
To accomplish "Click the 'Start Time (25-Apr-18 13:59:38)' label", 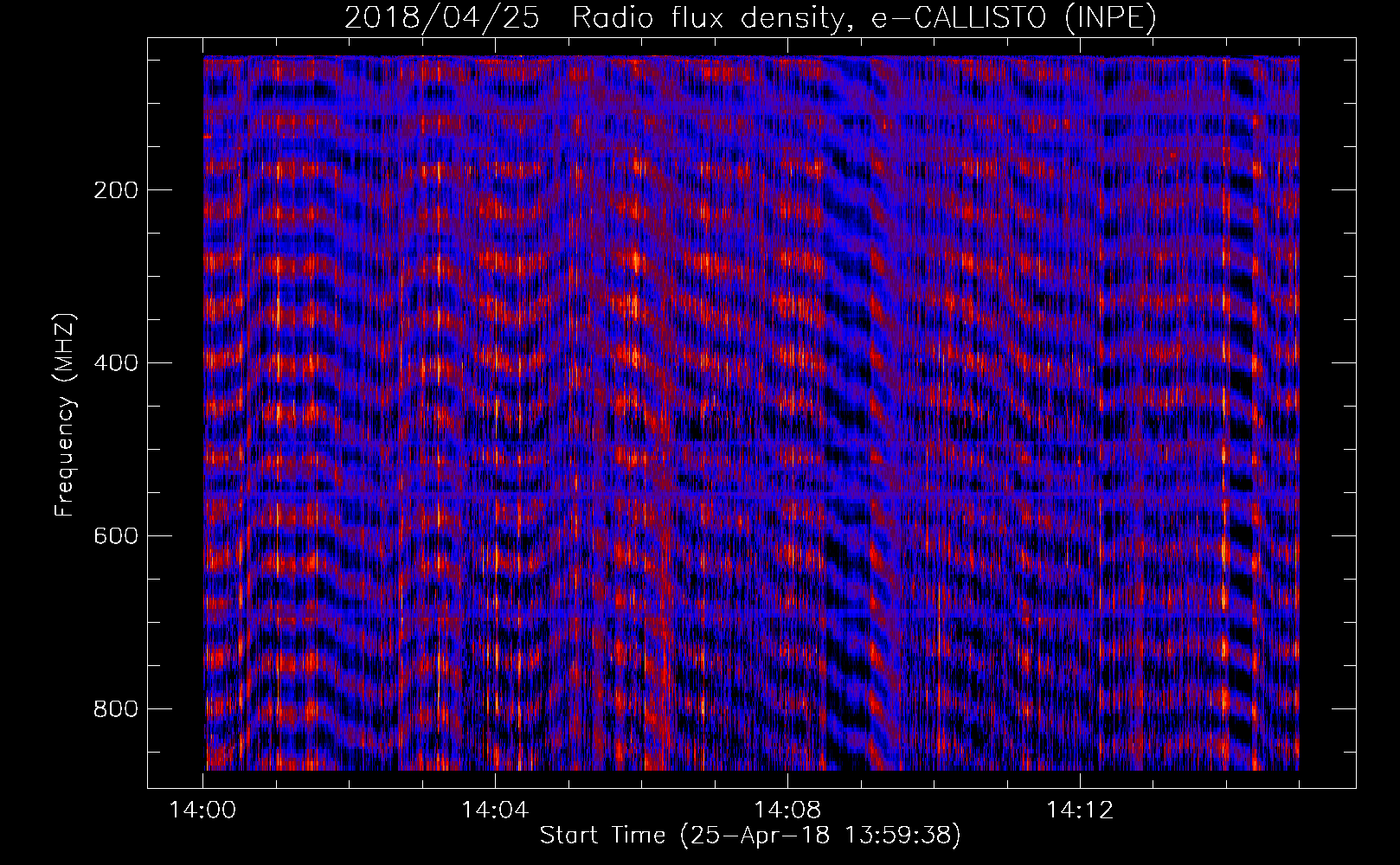I will (751, 836).
